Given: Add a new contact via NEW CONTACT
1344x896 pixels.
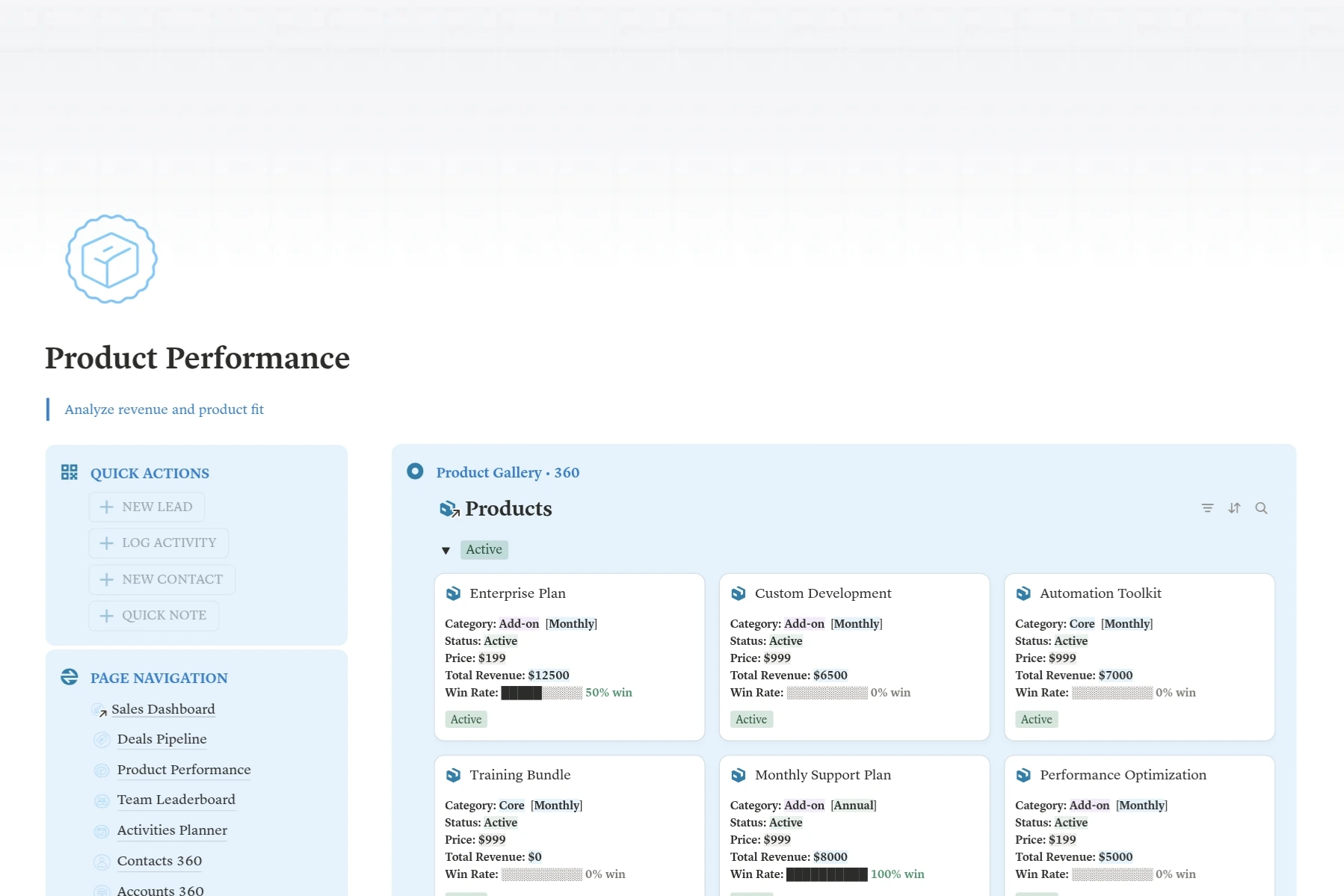Looking at the screenshot, I should (x=161, y=579).
